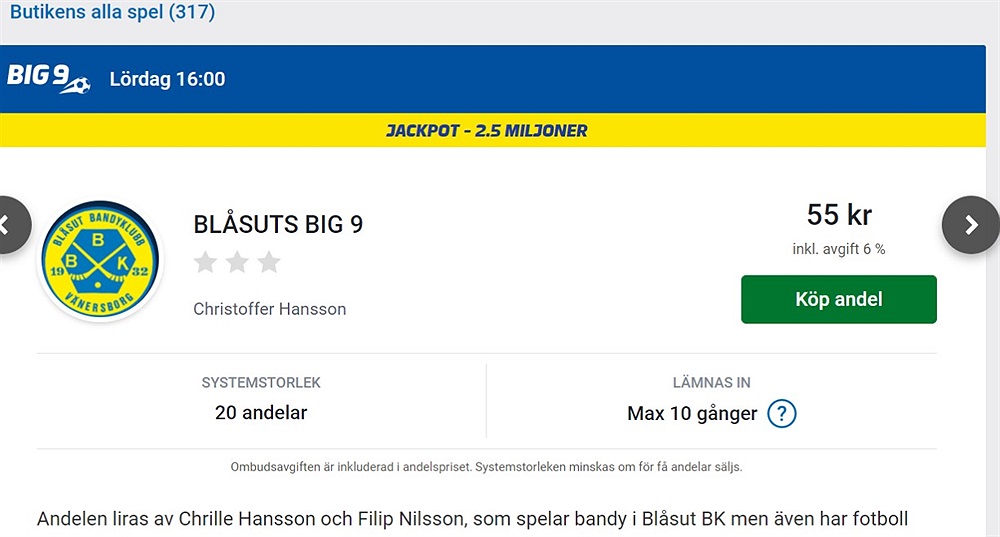The image size is (1000, 537).
Task: Click the inkl. avgift 6 % text
Action: (x=839, y=249)
